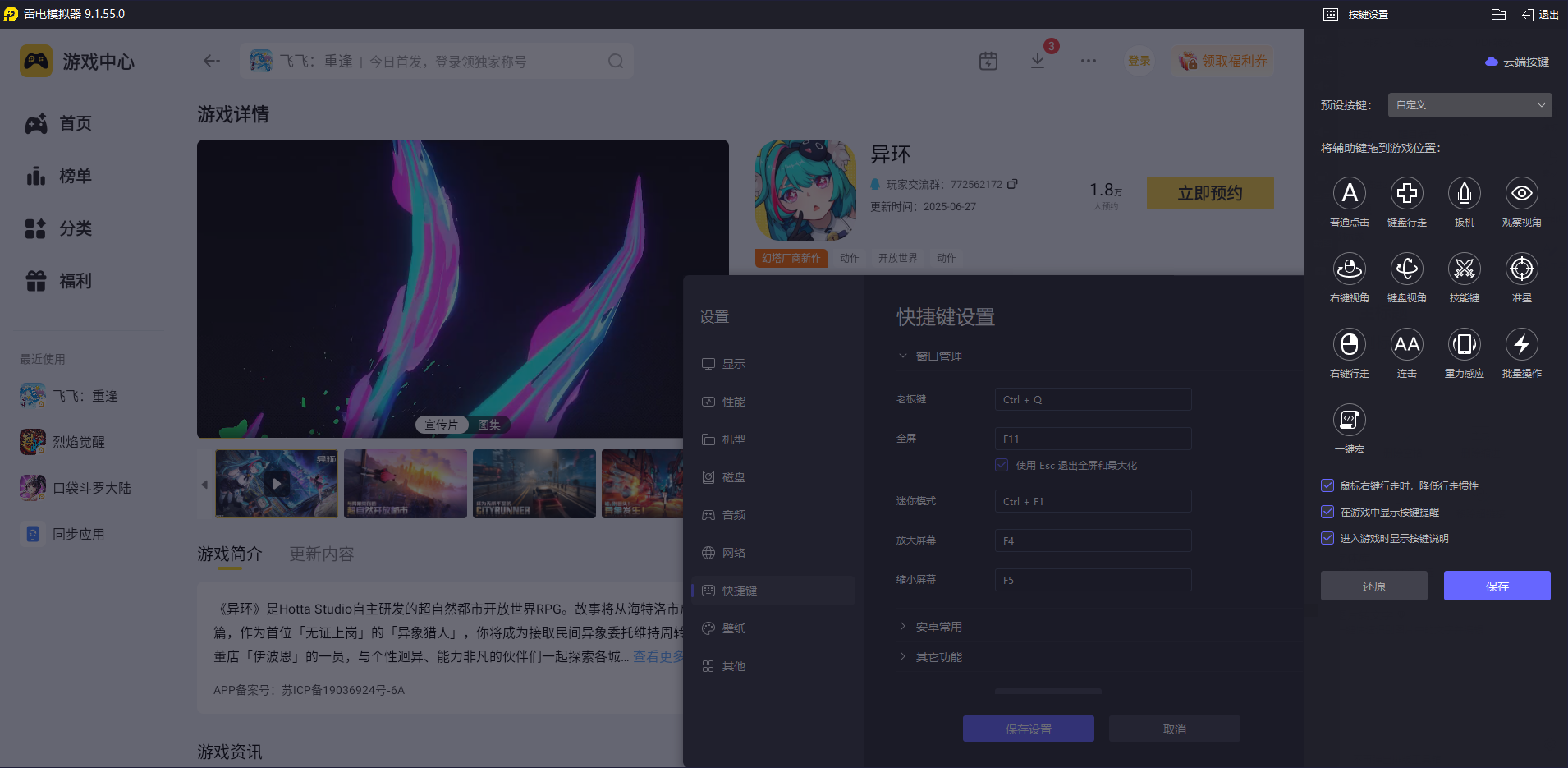
Task: Uncheck 进入游戏时显示按键说明
Action: 1327,538
